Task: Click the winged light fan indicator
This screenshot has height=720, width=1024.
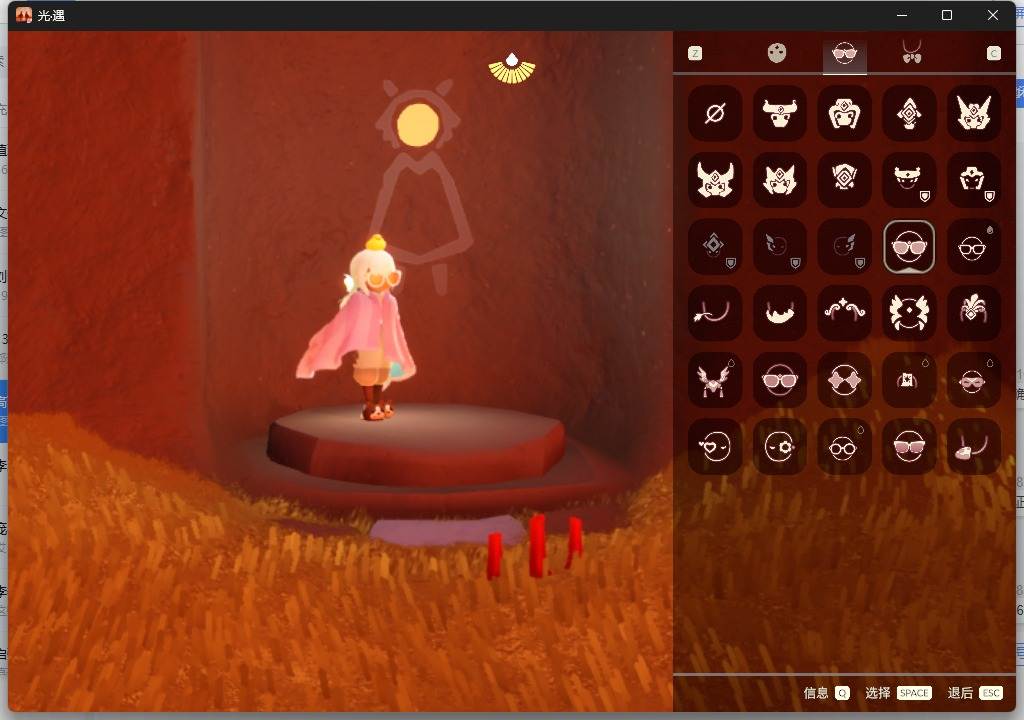Action: tap(512, 69)
